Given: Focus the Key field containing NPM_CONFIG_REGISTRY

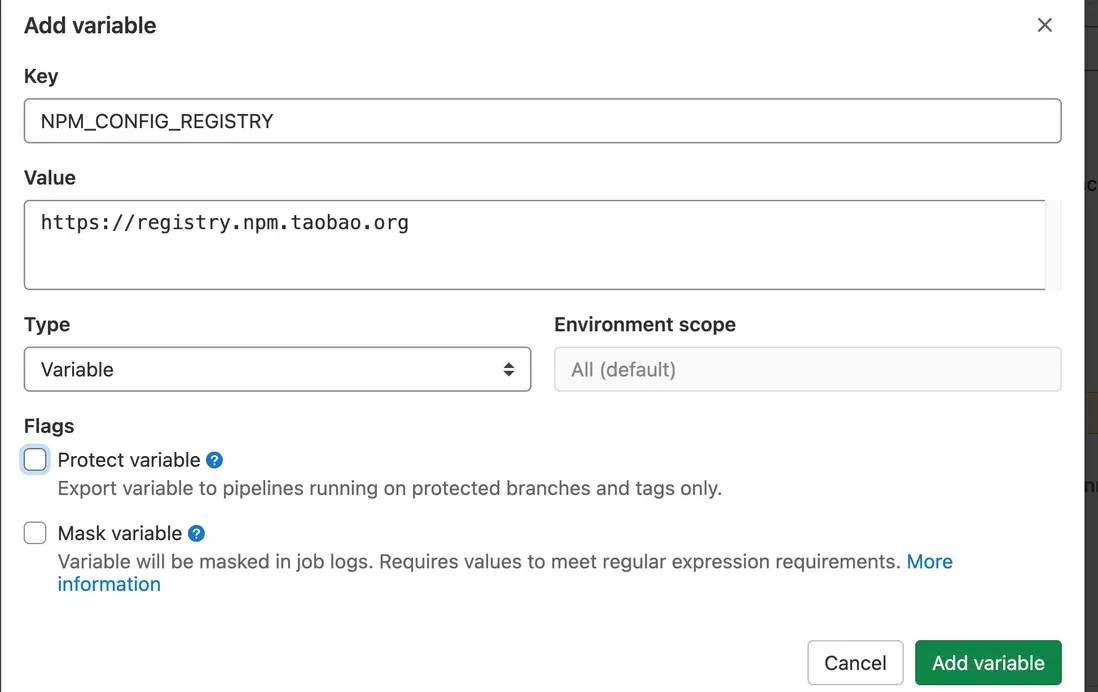Looking at the screenshot, I should [542, 121].
